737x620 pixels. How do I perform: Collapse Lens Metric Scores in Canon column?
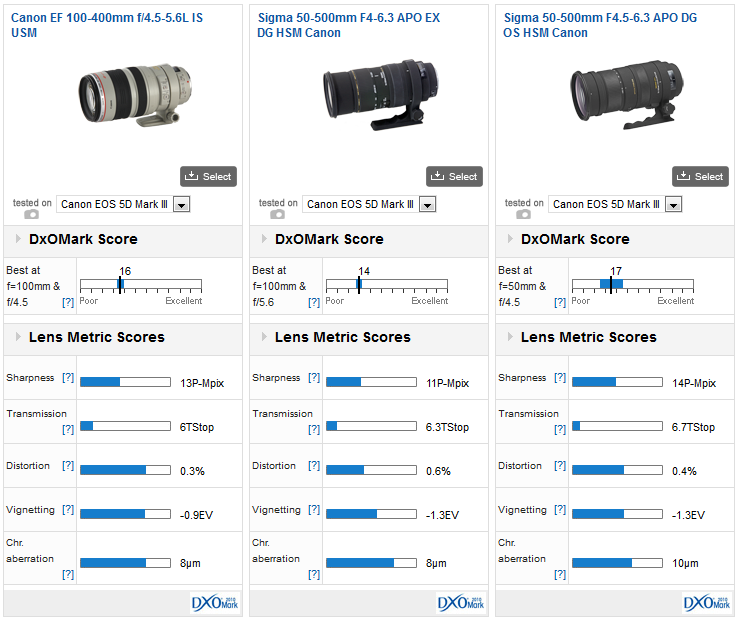click(18, 337)
